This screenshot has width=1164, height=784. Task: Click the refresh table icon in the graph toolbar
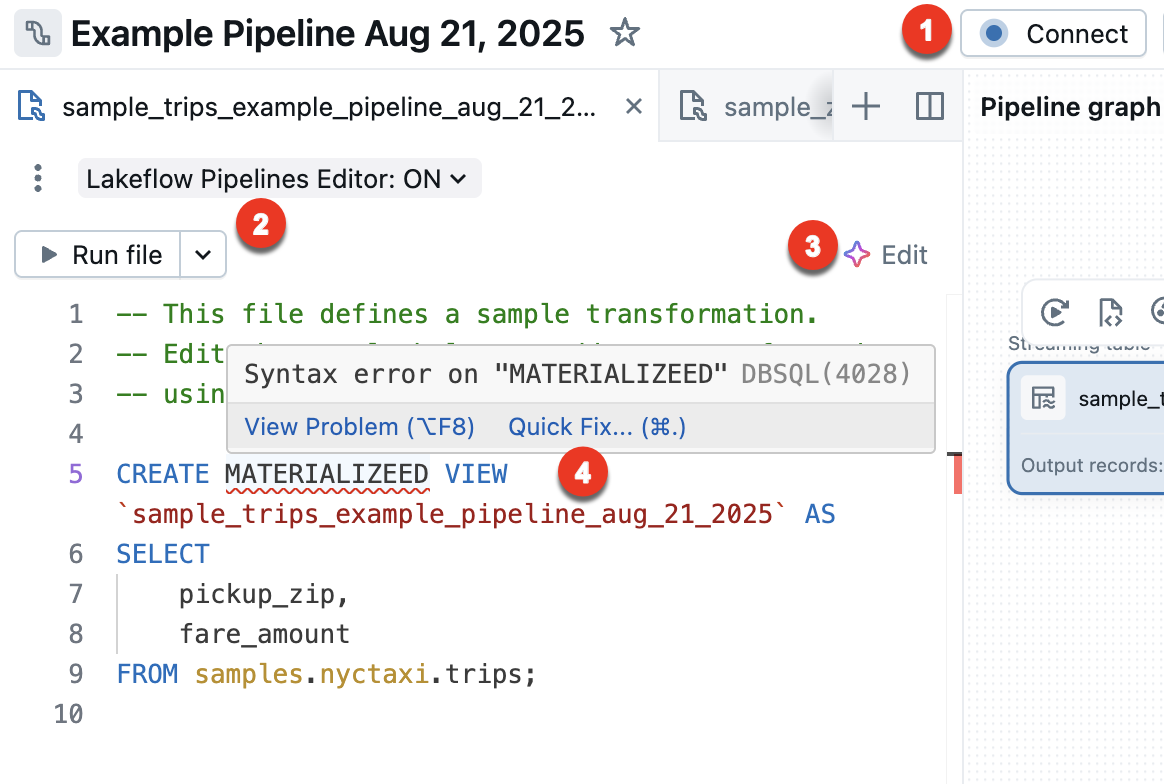coord(1054,313)
